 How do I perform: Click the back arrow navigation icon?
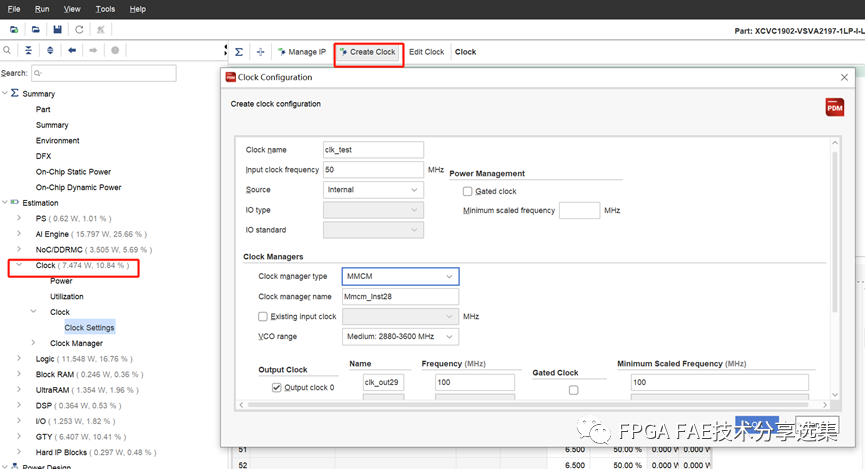coord(71,50)
